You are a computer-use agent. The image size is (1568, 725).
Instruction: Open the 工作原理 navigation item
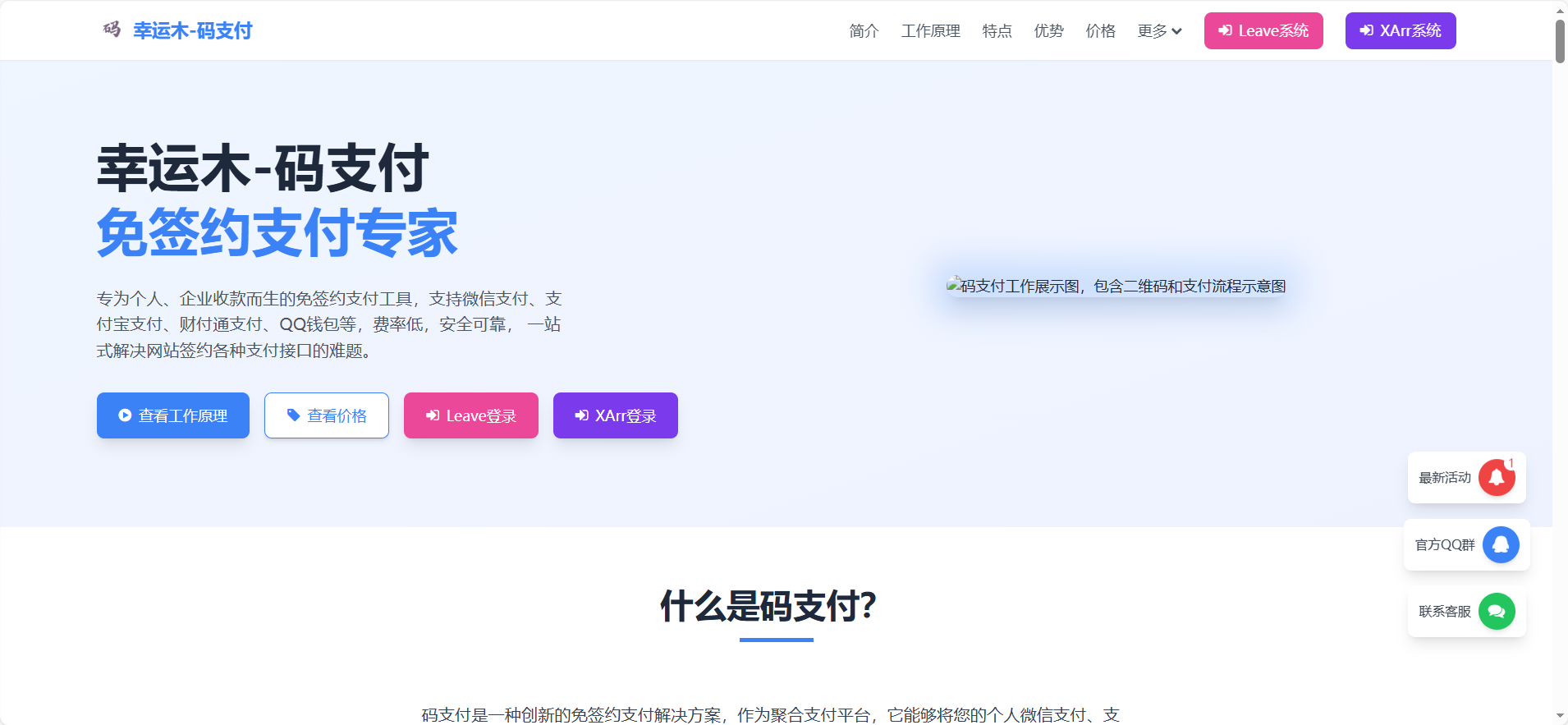point(930,30)
